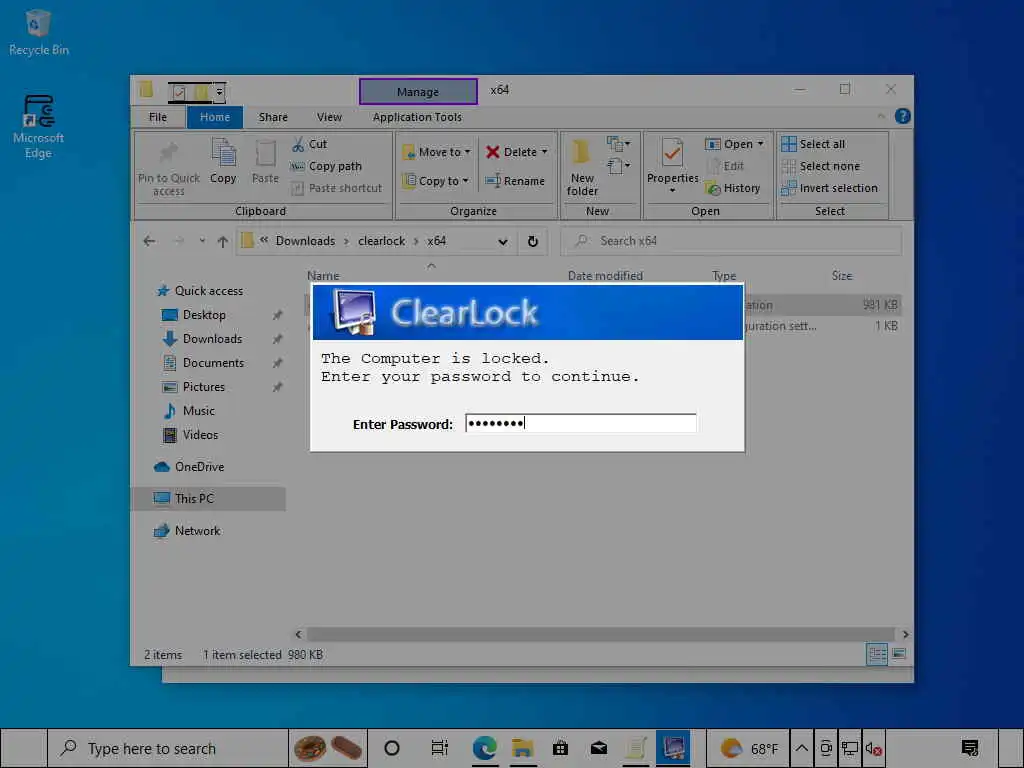Expand the Open button dropdown
The width and height of the screenshot is (1024, 768).
coord(761,144)
